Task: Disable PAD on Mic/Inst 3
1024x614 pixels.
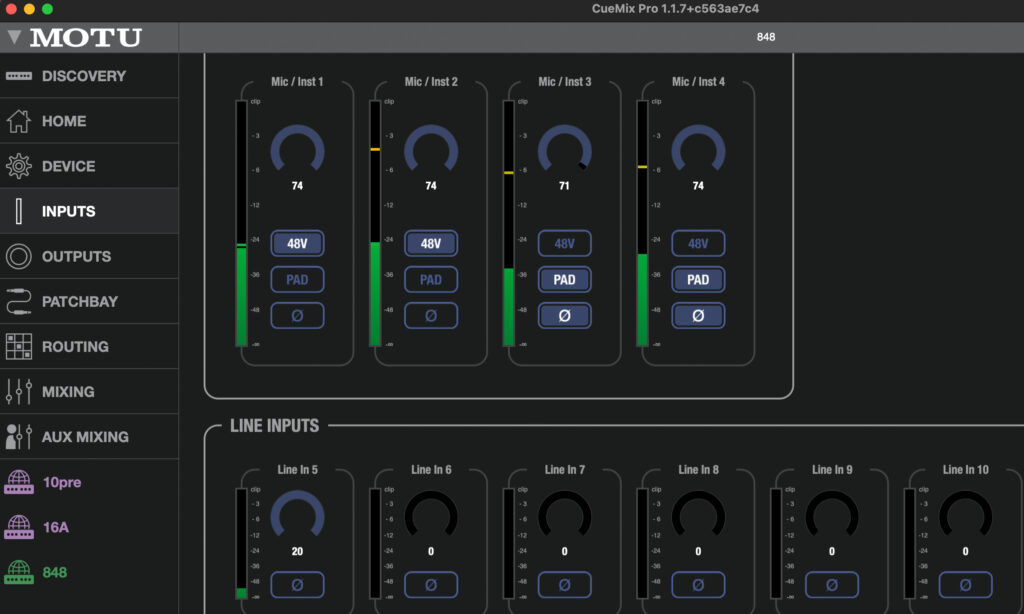Action: click(x=564, y=279)
